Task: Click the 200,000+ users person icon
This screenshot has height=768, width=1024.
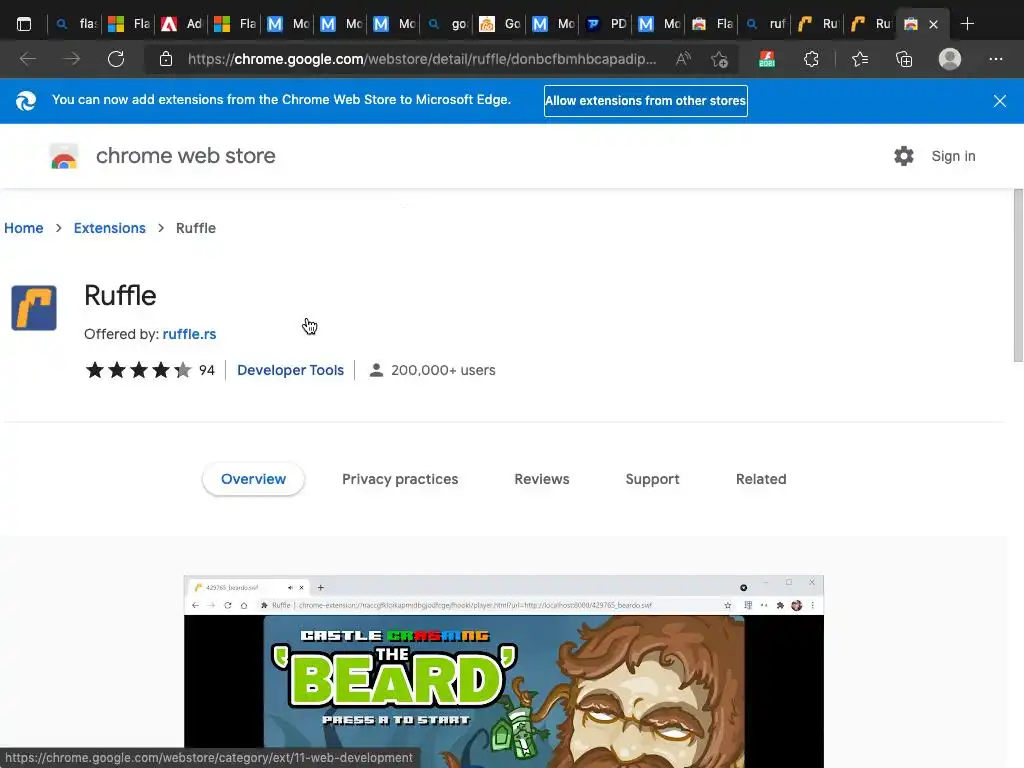Action: 376,370
